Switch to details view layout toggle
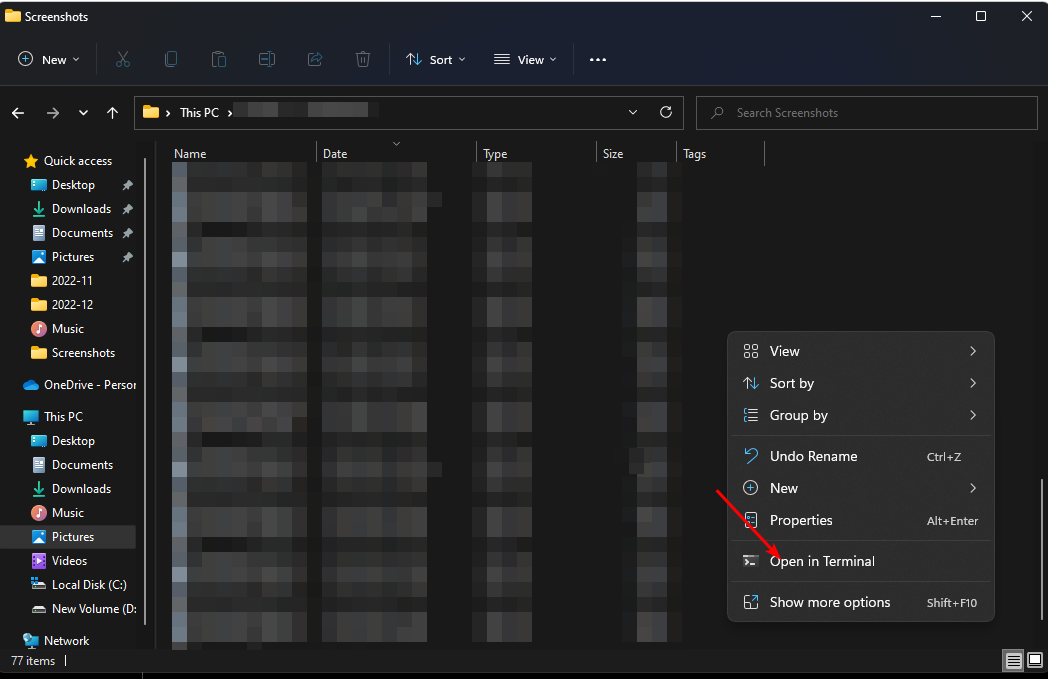 pyautogui.click(x=1013, y=661)
